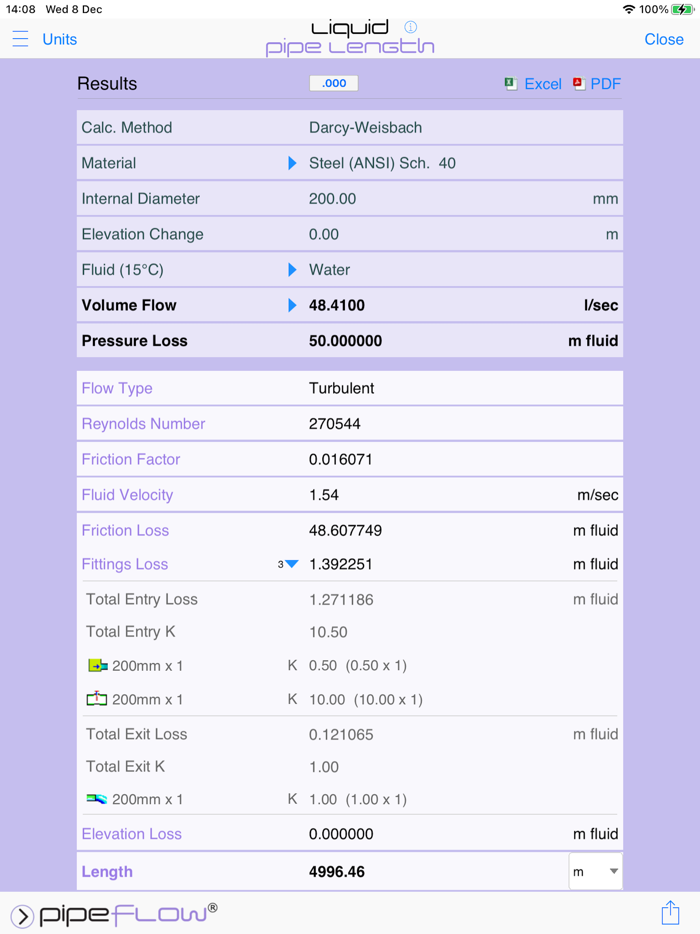Image resolution: width=700 pixels, height=934 pixels.
Task: Tap the Internal Diameter value 200.00
Action: [332, 199]
